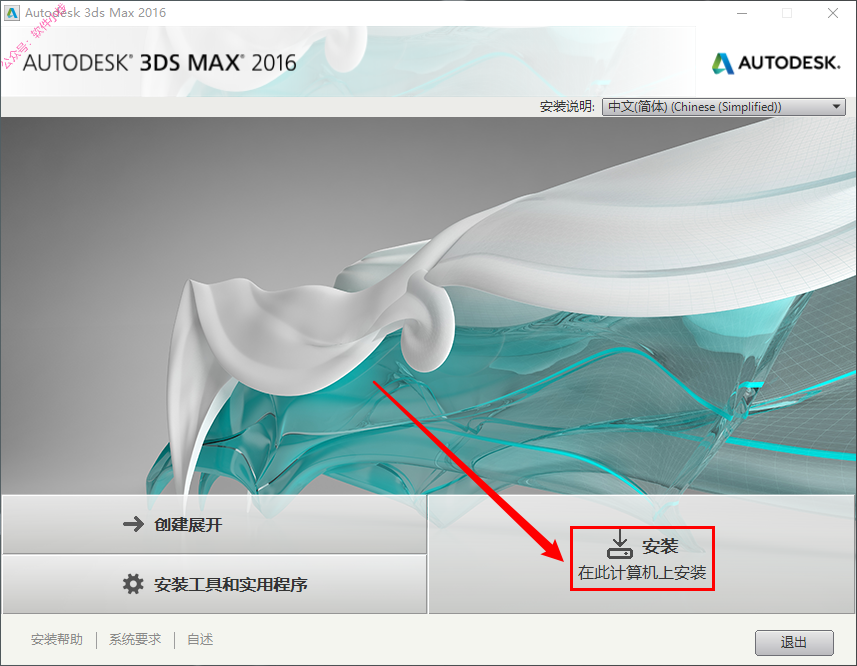Click the download icon next to 安装
The image size is (857, 666).
[x=620, y=544]
